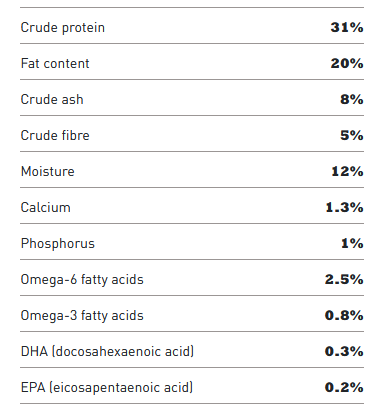Click the Omega-6 fatty acids label
383x414 pixels.
click(82, 280)
